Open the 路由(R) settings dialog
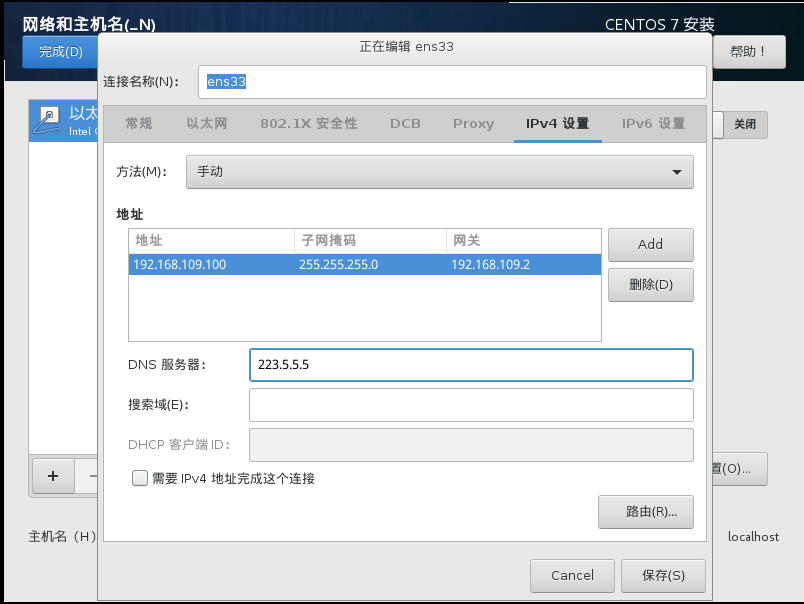The width and height of the screenshot is (804, 604). click(x=645, y=511)
